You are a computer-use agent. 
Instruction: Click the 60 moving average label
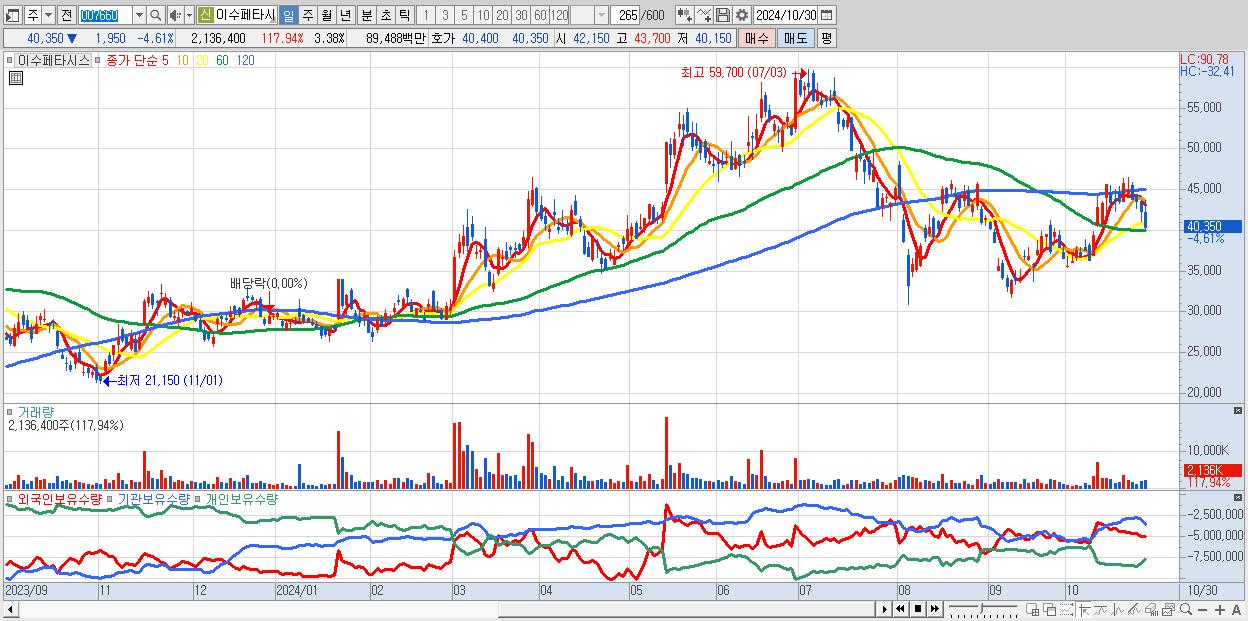click(x=222, y=60)
